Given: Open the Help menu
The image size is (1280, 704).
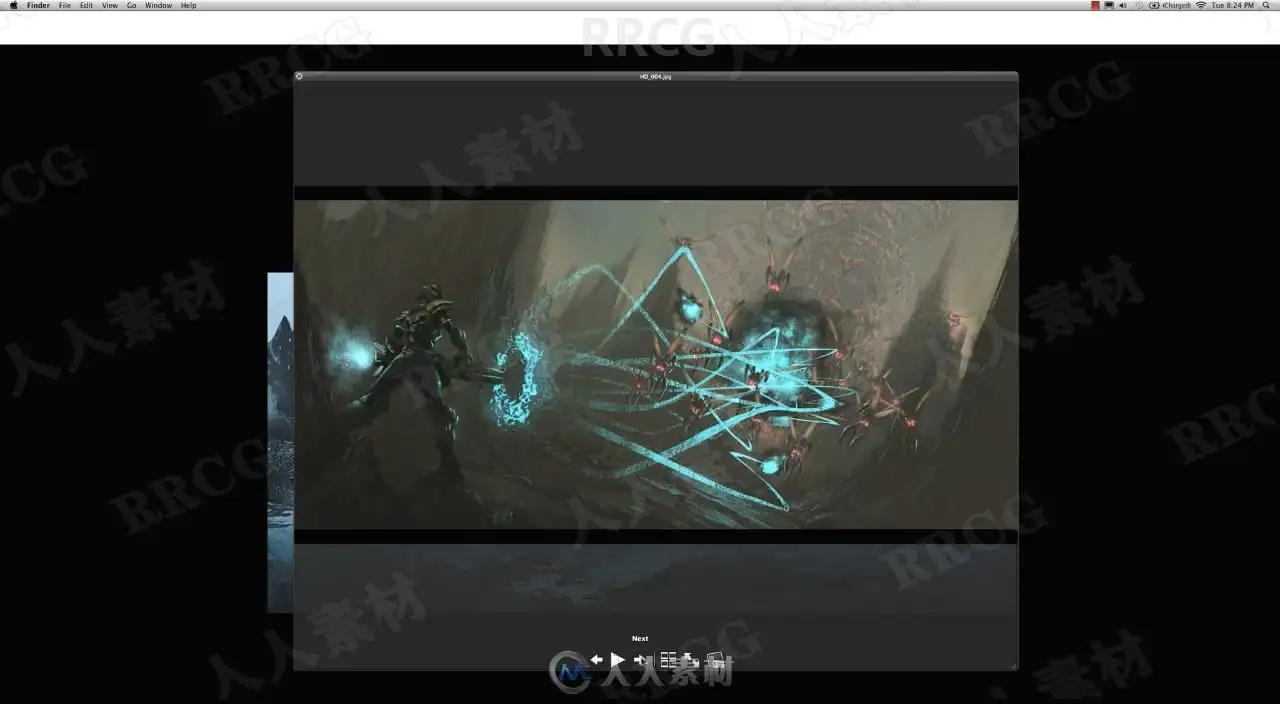Looking at the screenshot, I should coord(188,5).
